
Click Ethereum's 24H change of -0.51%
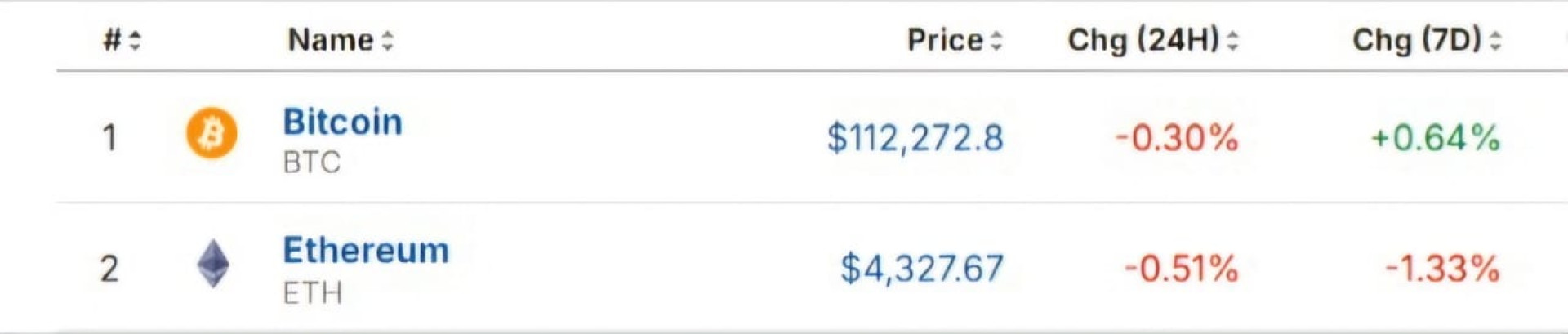(1181, 268)
